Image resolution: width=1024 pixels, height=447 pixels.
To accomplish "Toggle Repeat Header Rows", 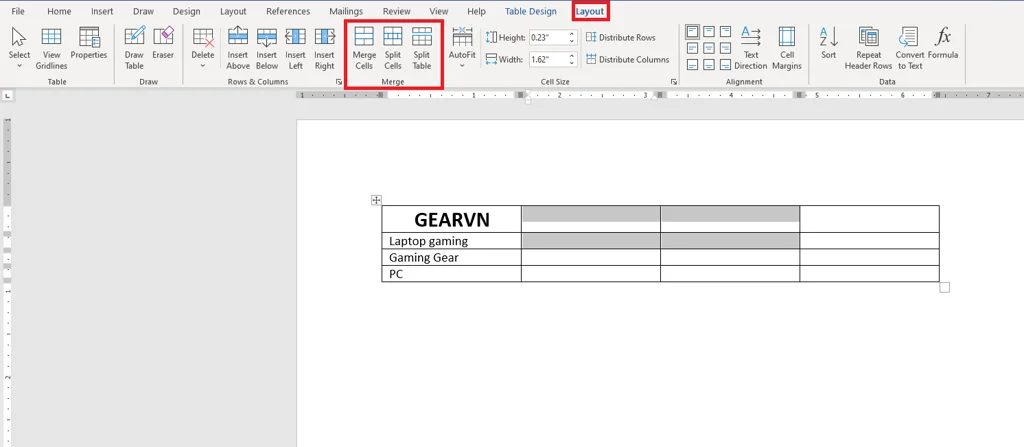I will click(x=869, y=48).
